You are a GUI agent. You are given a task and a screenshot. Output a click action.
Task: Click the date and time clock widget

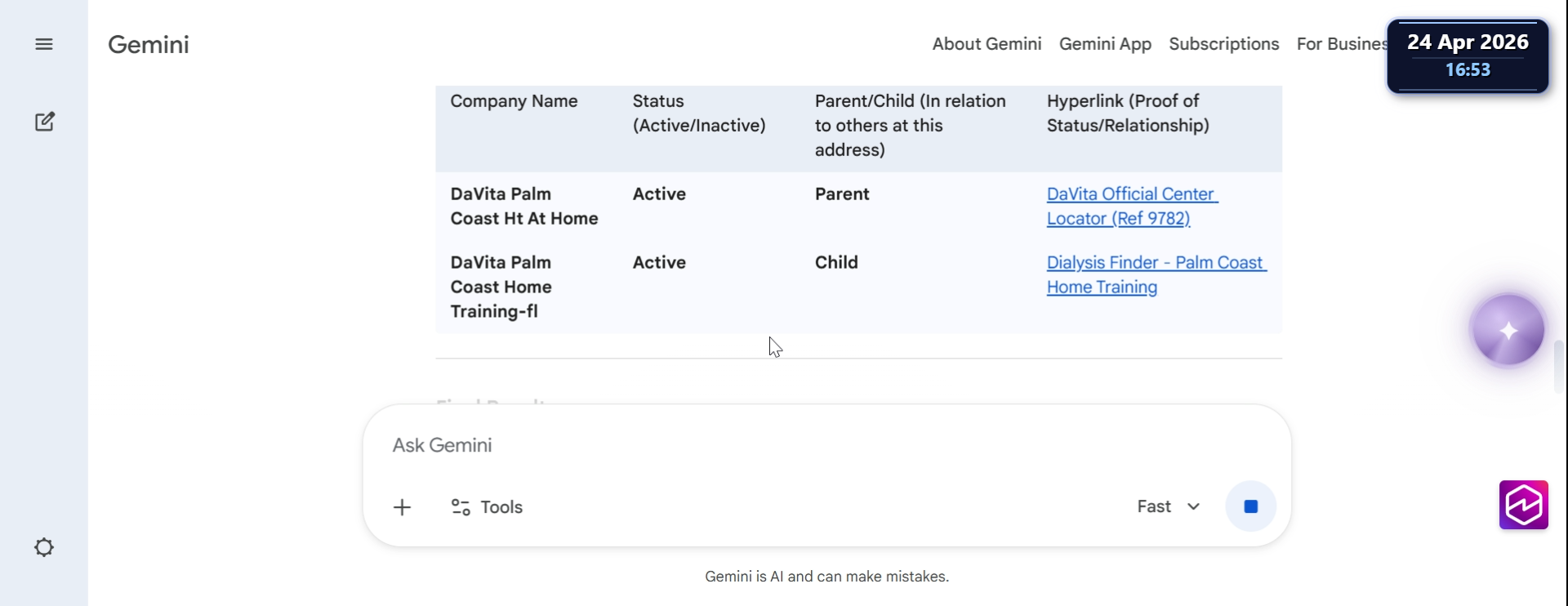(x=1468, y=56)
